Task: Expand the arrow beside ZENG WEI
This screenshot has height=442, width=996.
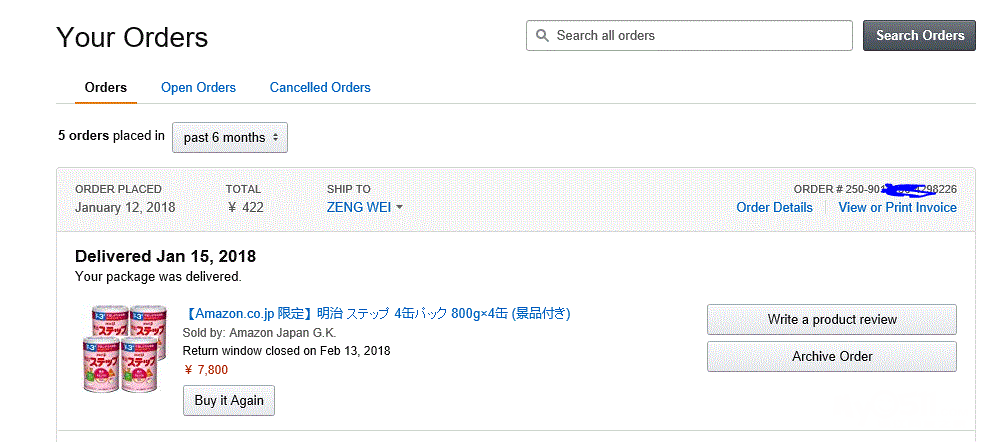Action: 400,208
